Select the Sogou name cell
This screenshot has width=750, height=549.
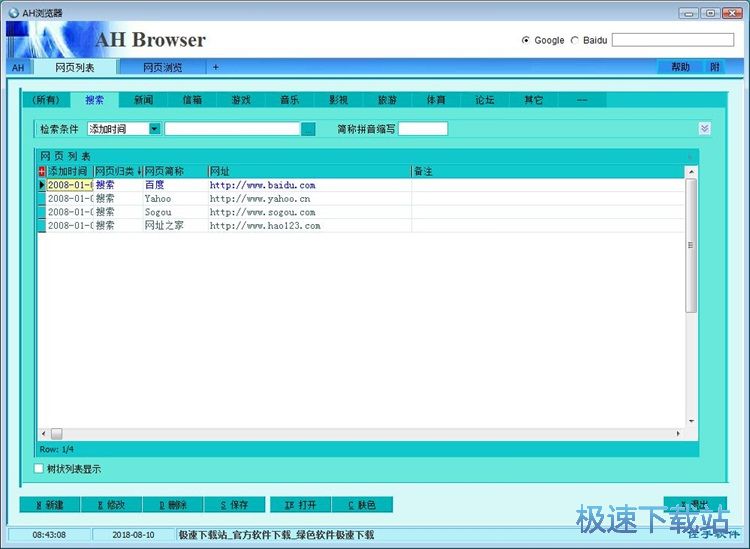point(175,212)
